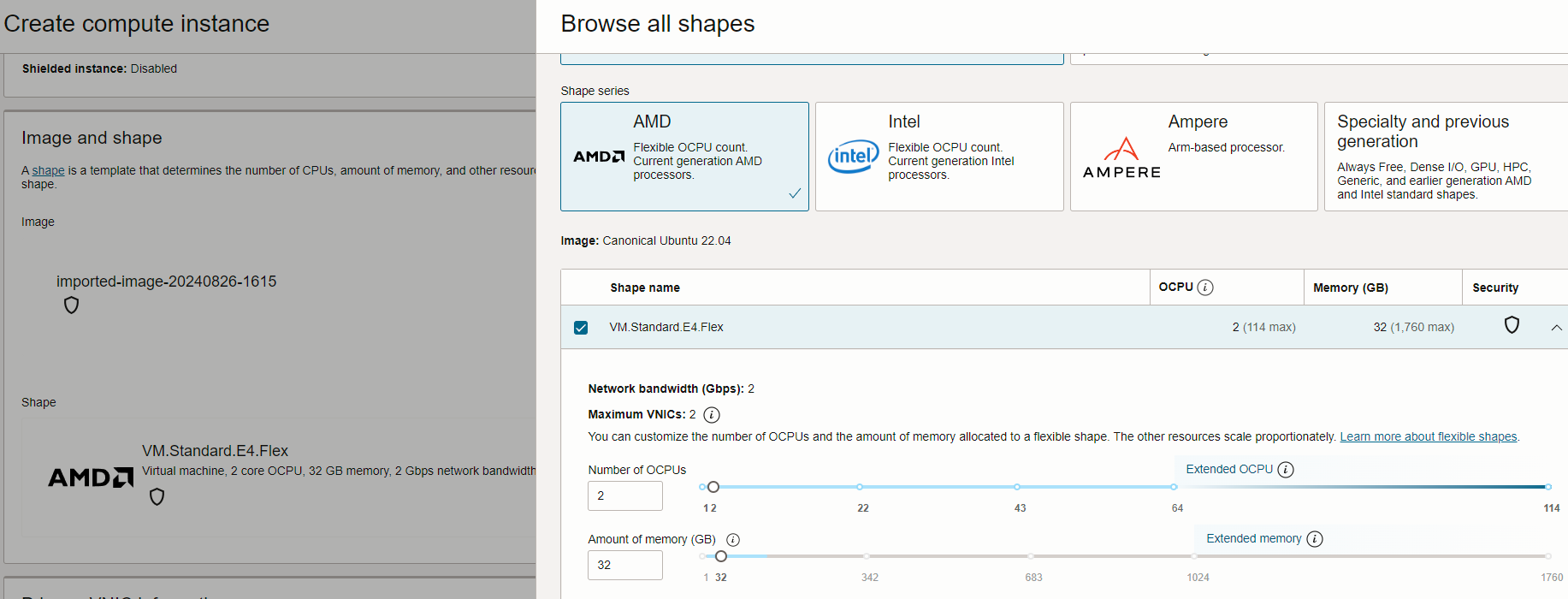Select the Intel shape series card

(x=938, y=157)
